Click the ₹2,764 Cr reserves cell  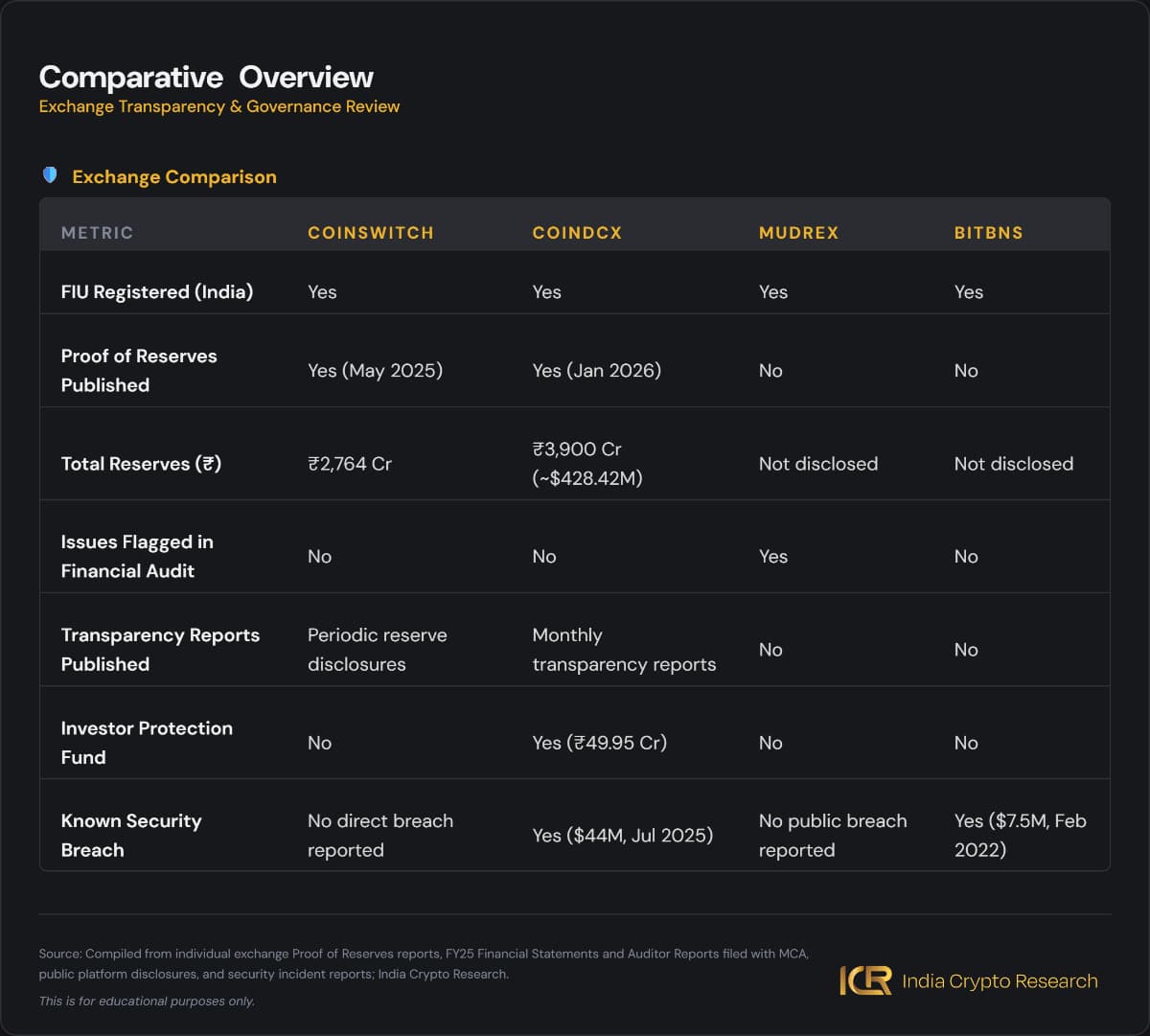(x=350, y=464)
